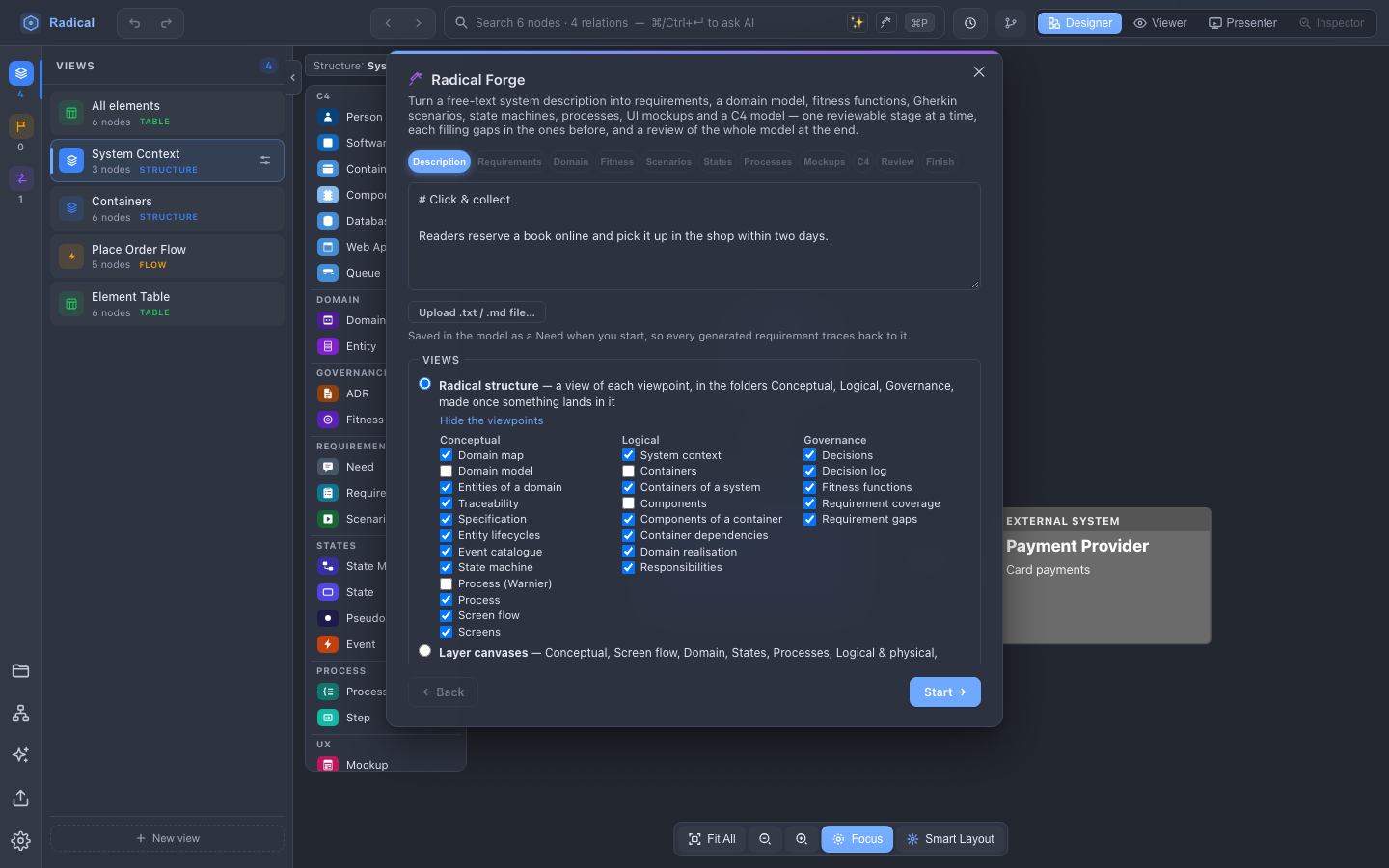Click the sparkle AI icon in the left rail
This screenshot has height=868, width=1389.
(21, 755)
